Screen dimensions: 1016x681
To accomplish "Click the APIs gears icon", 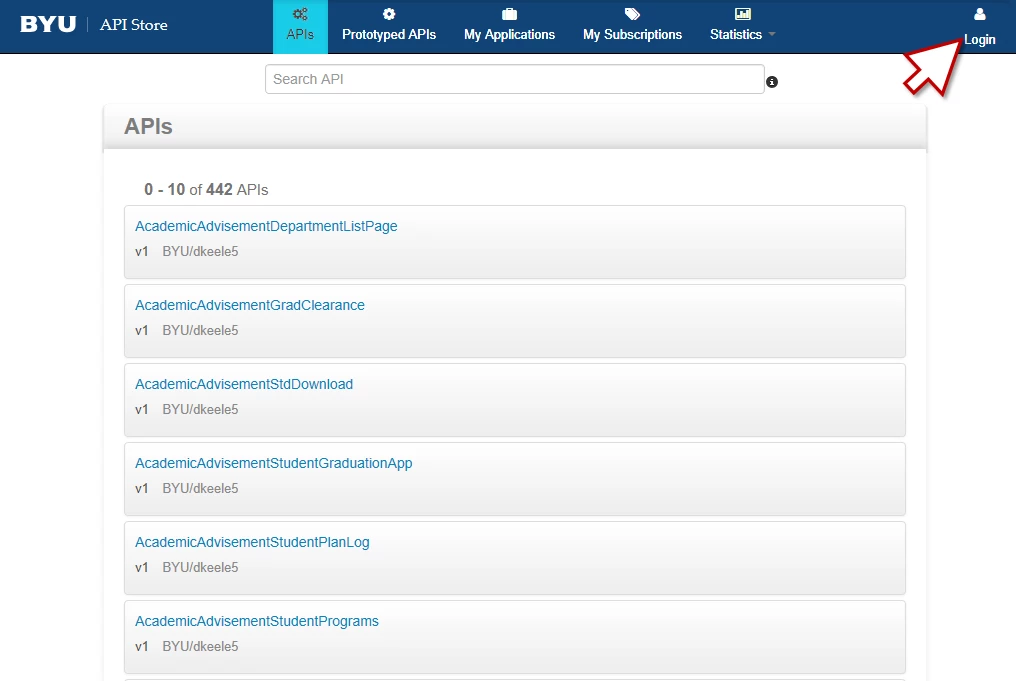I will pos(300,14).
